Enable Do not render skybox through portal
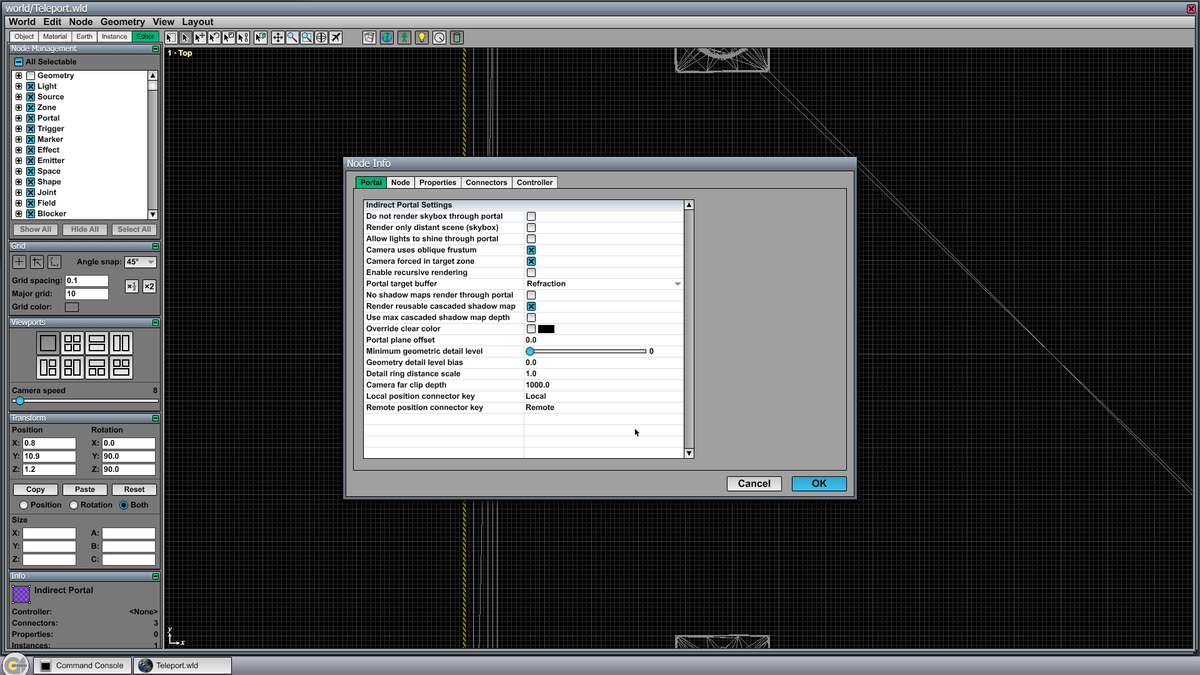Viewport: 1200px width, 675px height. (531, 216)
